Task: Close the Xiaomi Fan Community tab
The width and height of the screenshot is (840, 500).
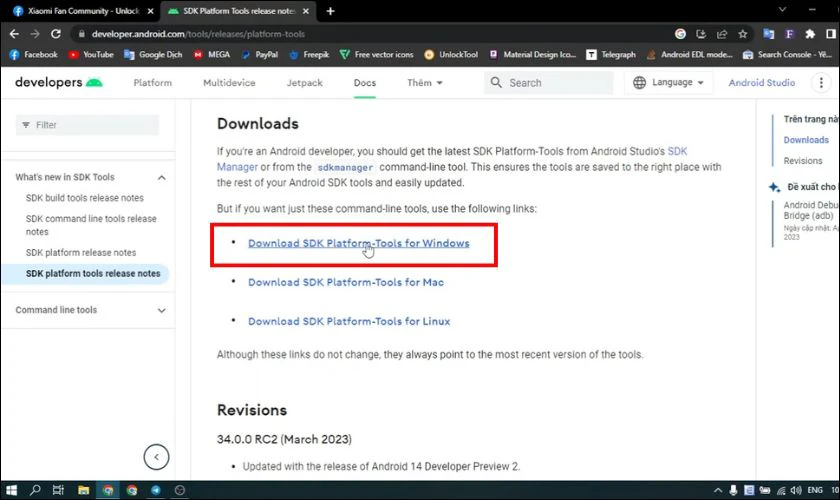Action: [151, 11]
